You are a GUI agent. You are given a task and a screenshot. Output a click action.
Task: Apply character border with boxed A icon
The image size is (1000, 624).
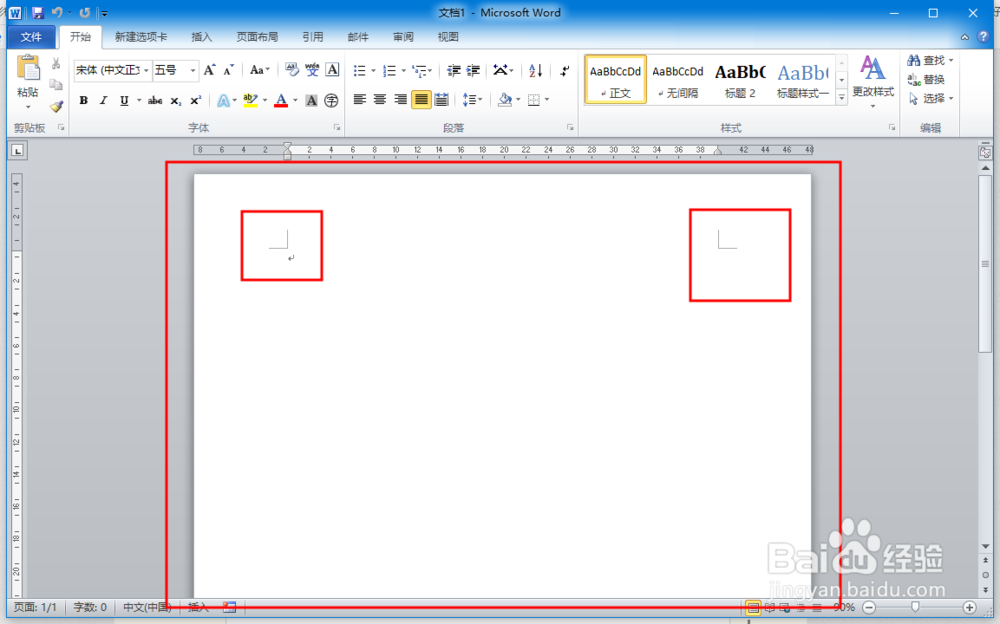332,70
